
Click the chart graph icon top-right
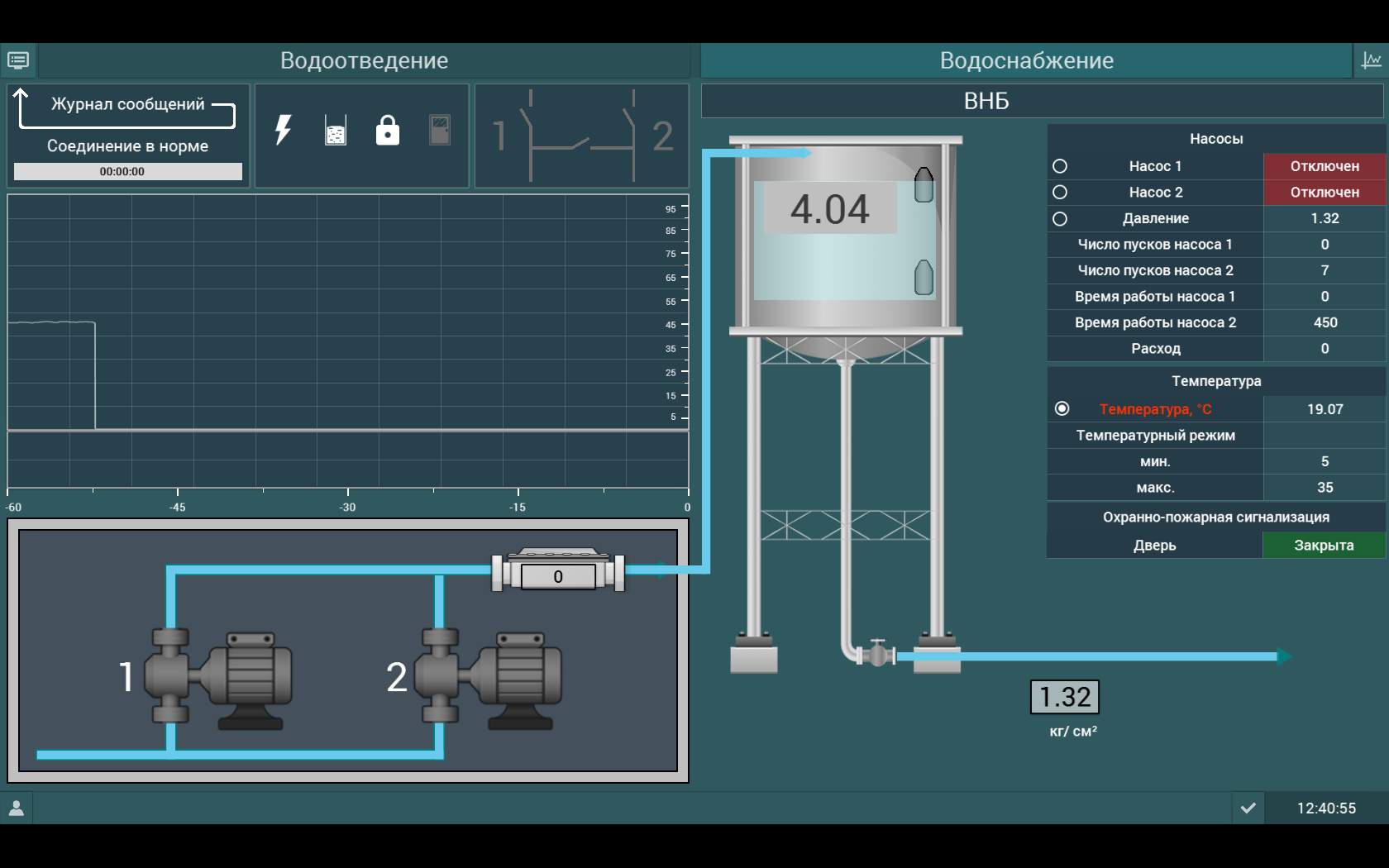1371,60
